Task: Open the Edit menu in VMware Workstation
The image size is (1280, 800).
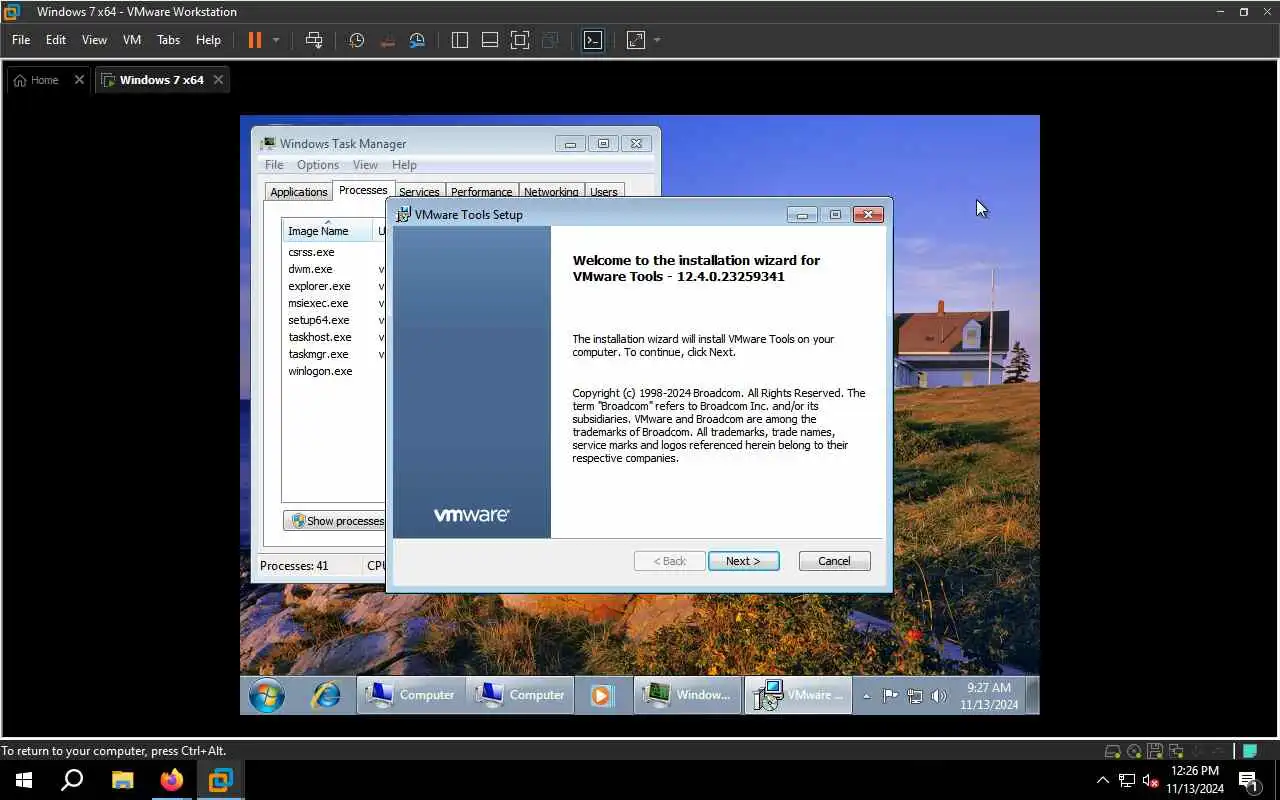Action: point(56,40)
